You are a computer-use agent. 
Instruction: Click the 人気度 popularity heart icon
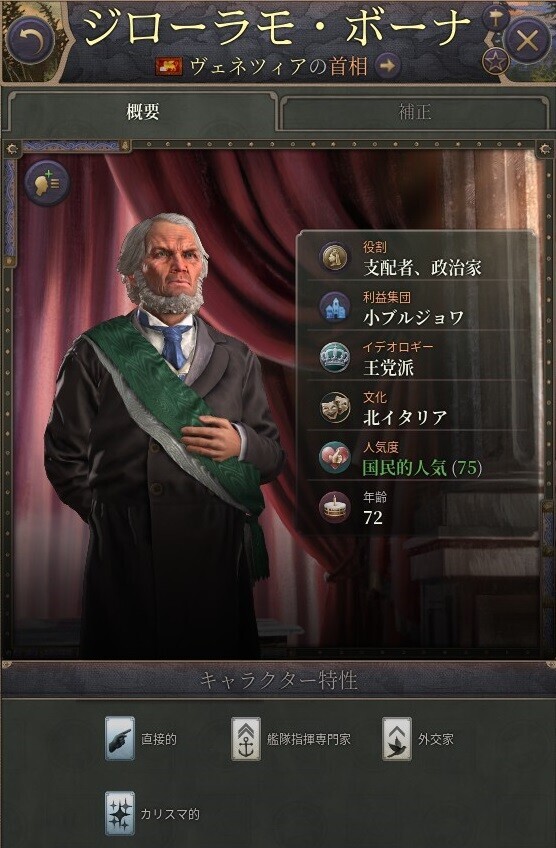click(335, 458)
